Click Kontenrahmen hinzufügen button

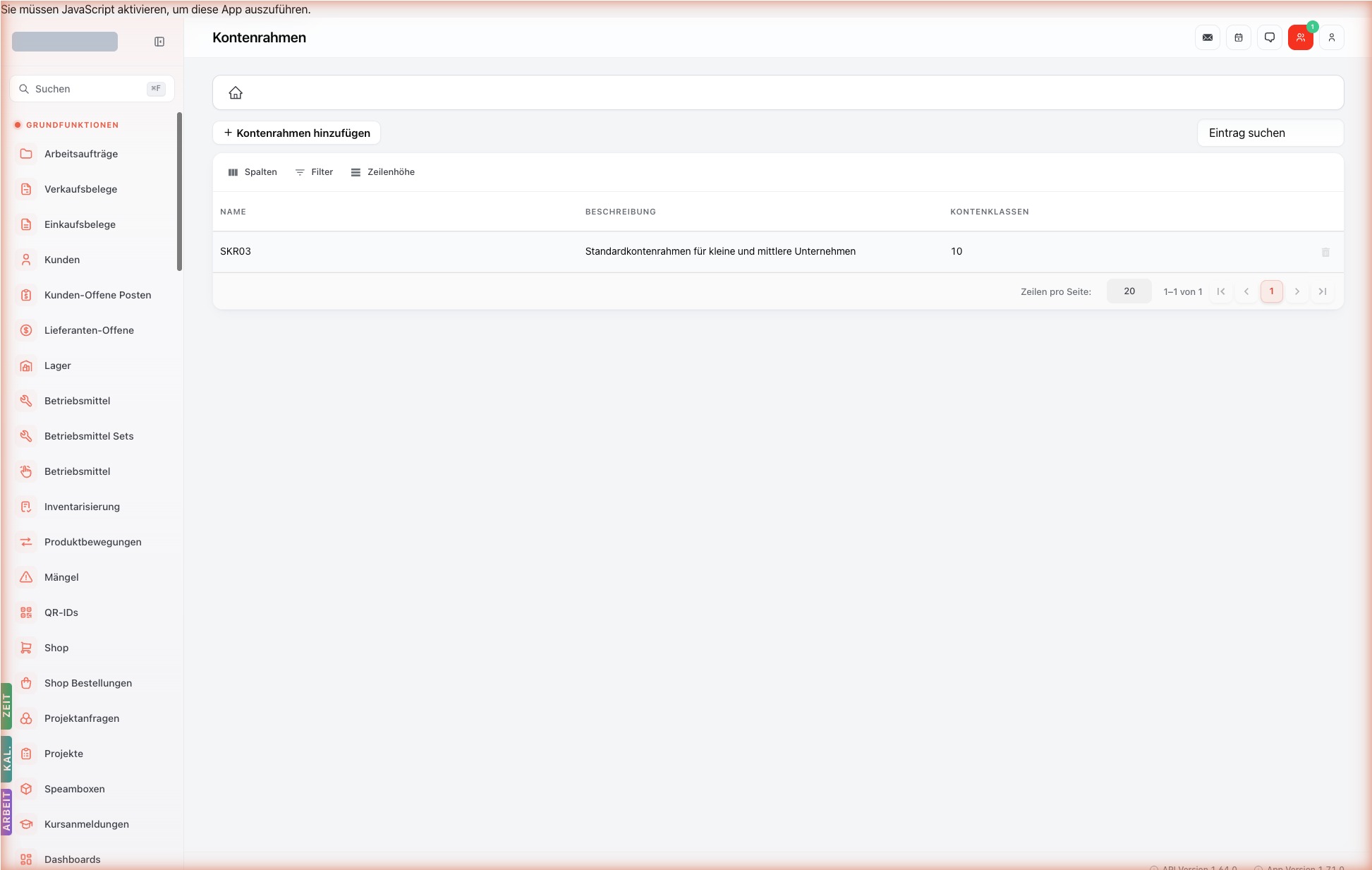[296, 133]
